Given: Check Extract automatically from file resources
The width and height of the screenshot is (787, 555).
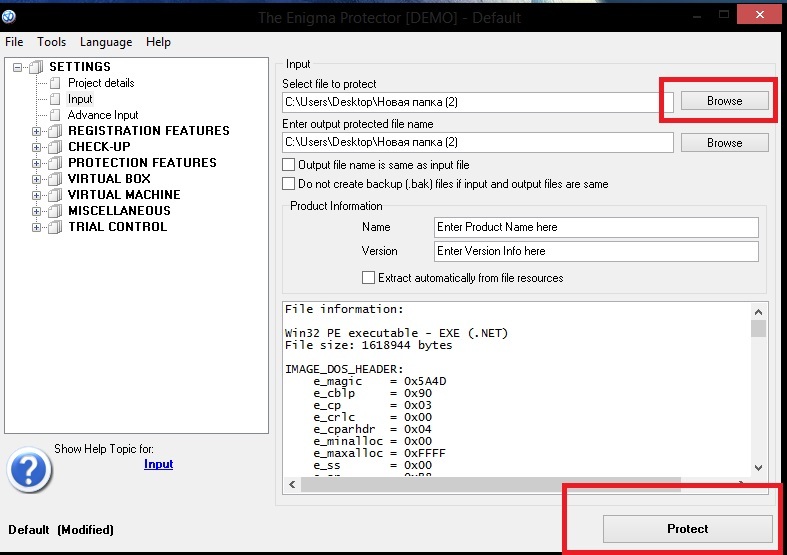Looking at the screenshot, I should [x=368, y=278].
